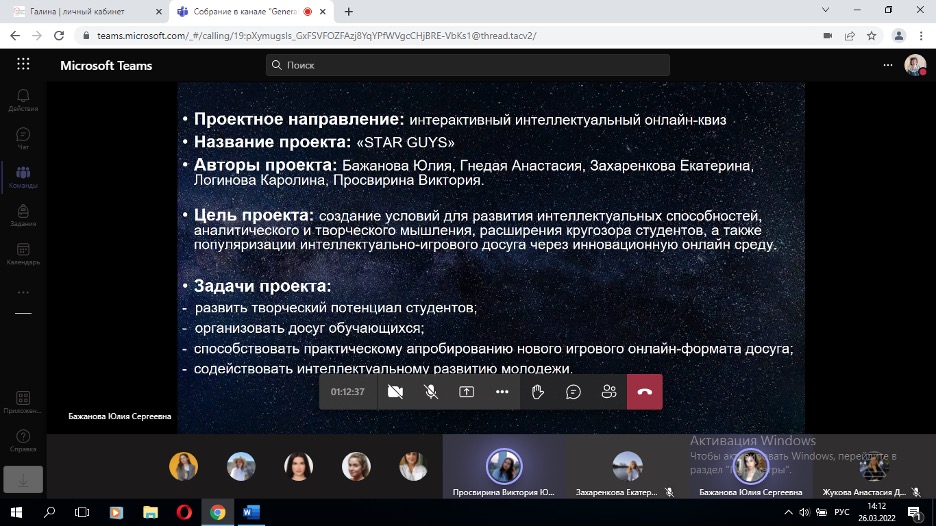Open Assignments (Задания) in the Teams sidebar
Image resolution: width=936 pixels, height=526 pixels.
click(x=23, y=216)
